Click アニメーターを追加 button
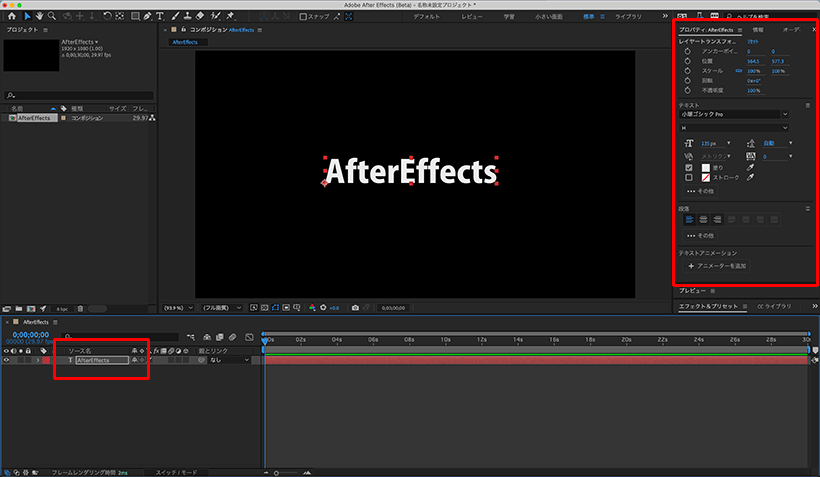Screen dimensions: 820x477 point(716,266)
